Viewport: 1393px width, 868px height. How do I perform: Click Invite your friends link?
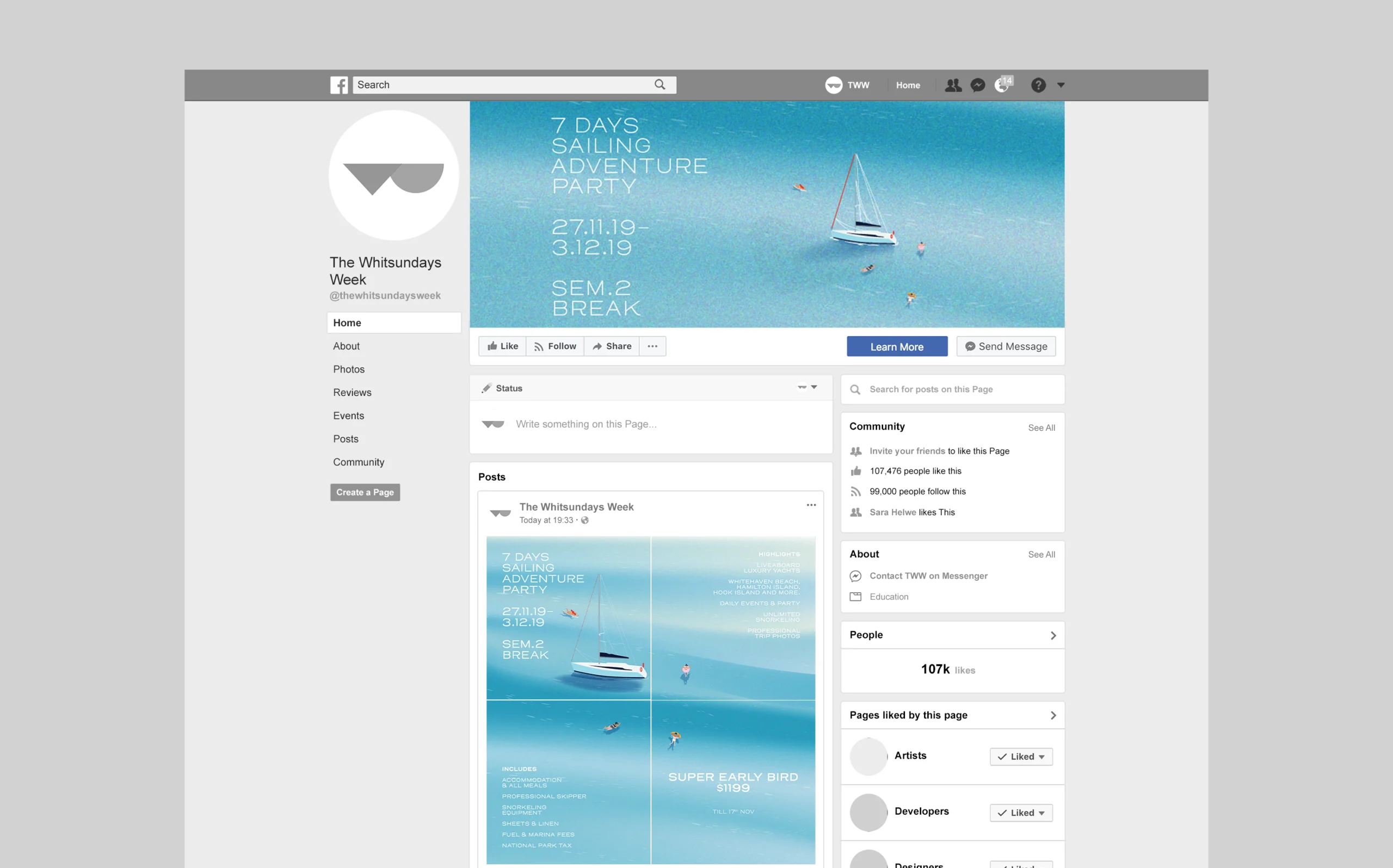pos(907,451)
